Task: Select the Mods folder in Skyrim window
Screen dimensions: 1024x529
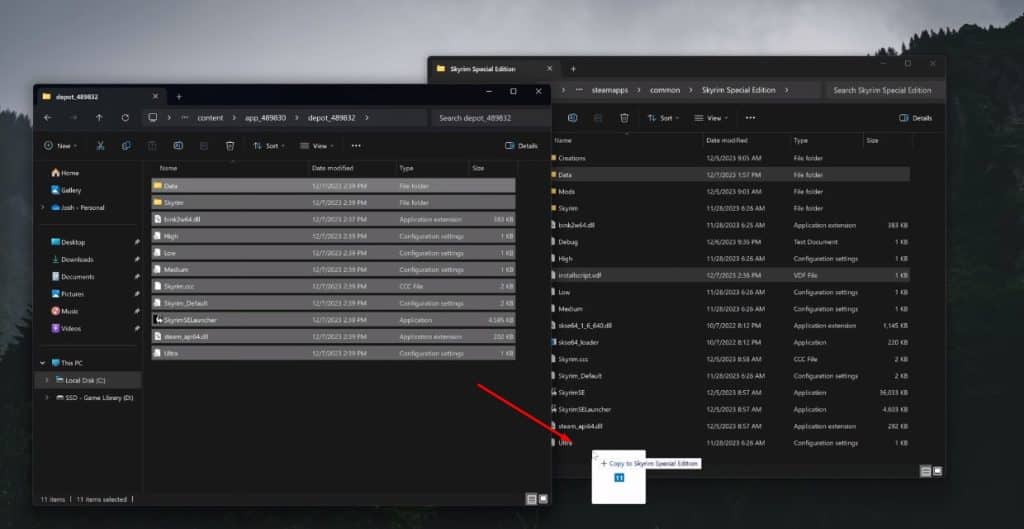Action: pos(730,191)
